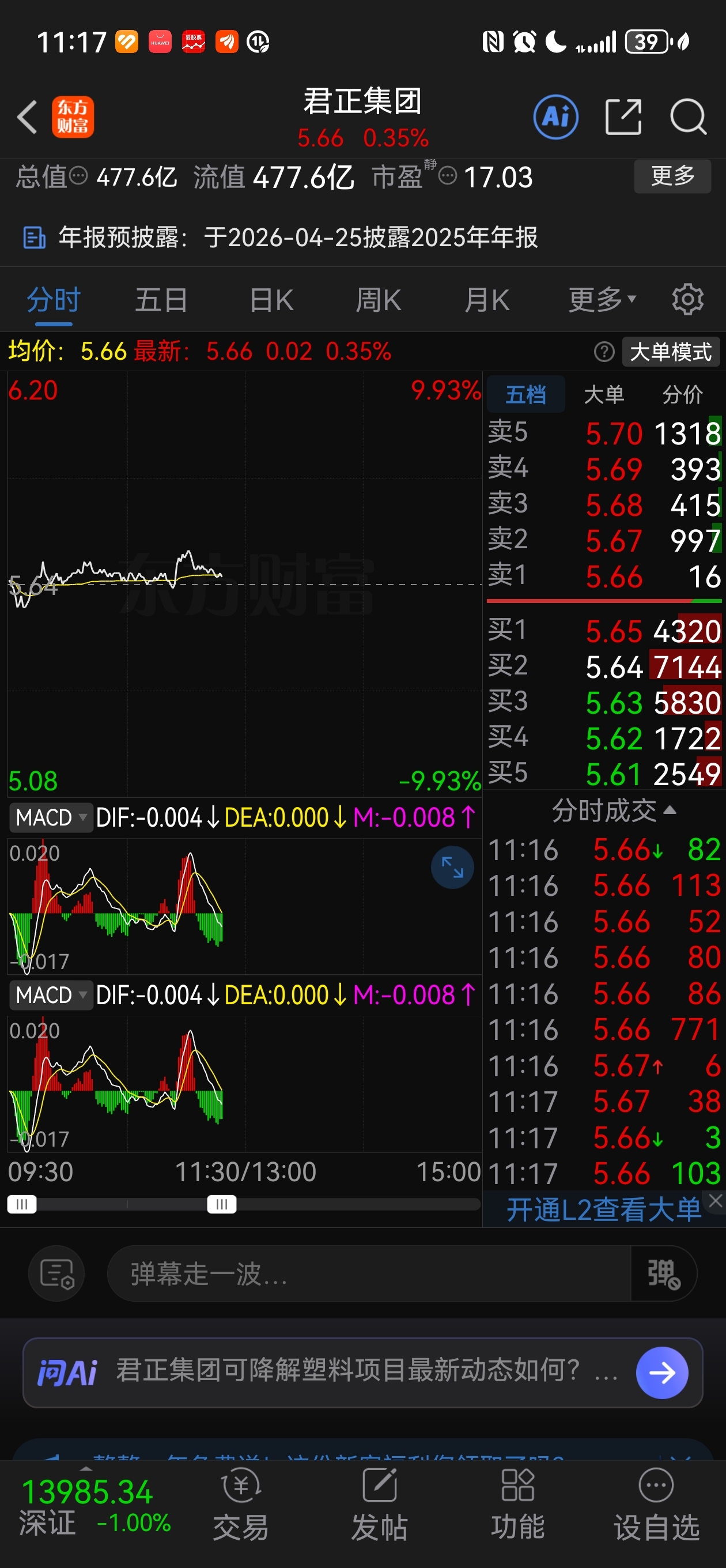Collapse the 分时成交 panel arrow
The width and height of the screenshot is (726, 1568).
coord(670,810)
